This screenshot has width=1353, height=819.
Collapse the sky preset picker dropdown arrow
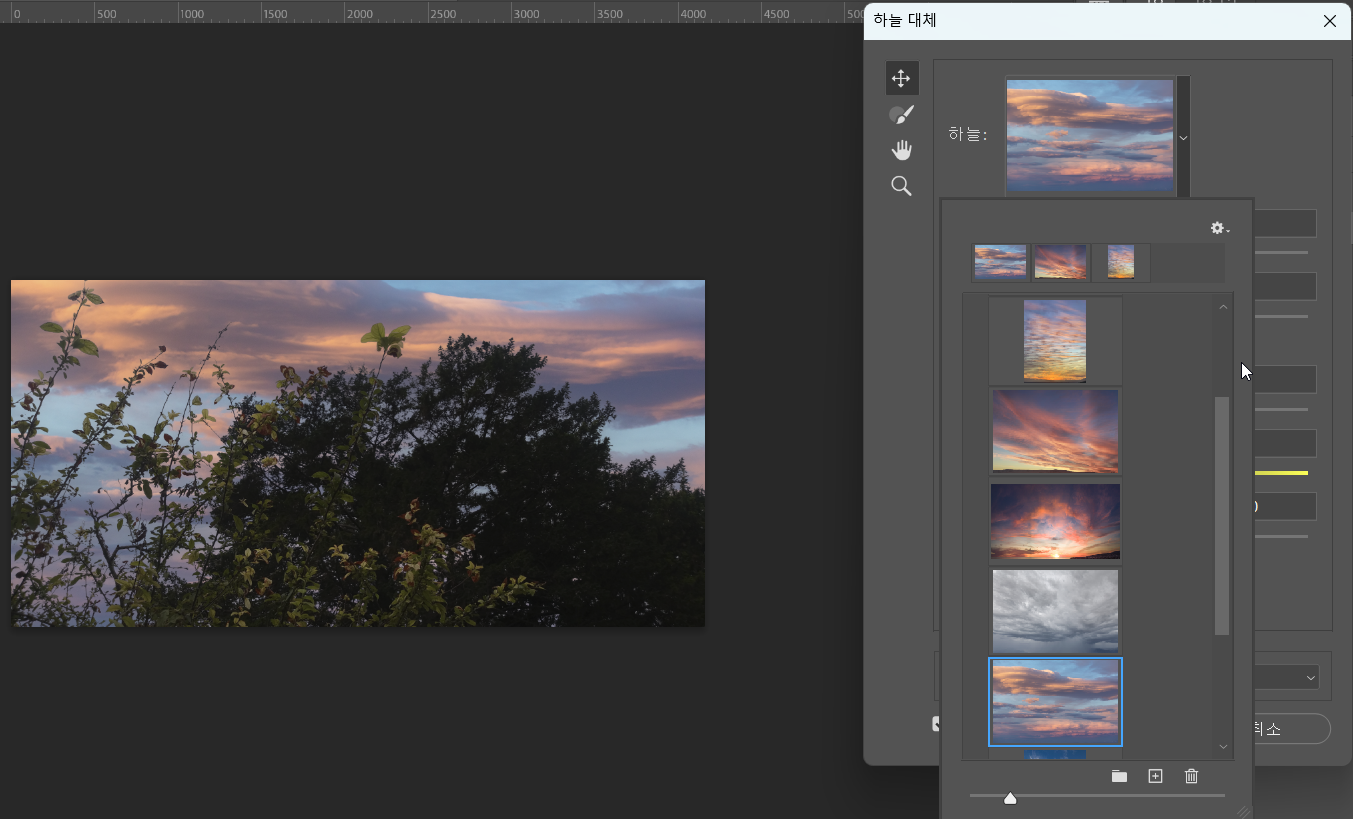click(1183, 138)
